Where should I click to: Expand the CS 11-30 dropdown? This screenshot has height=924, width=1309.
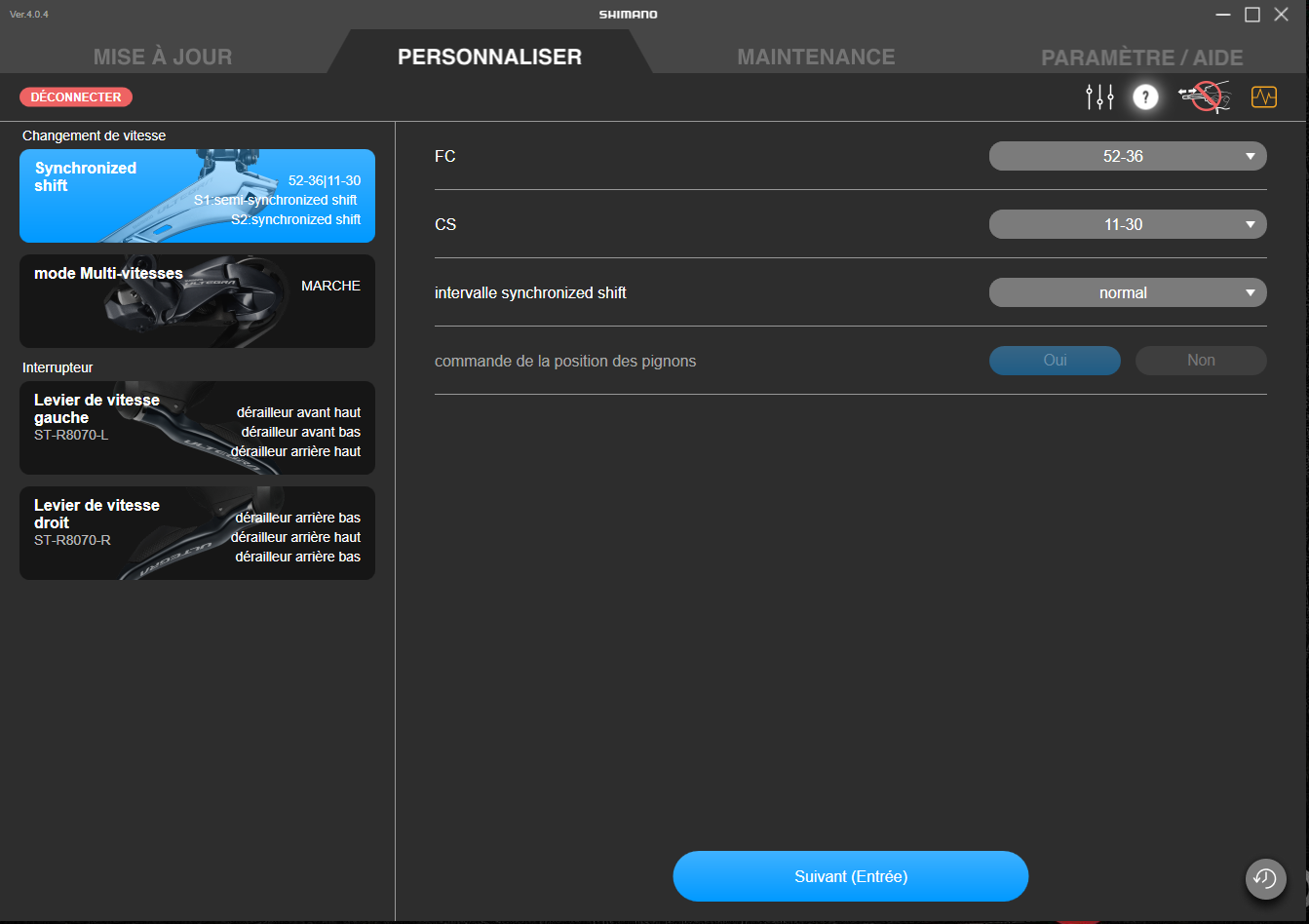click(1128, 224)
